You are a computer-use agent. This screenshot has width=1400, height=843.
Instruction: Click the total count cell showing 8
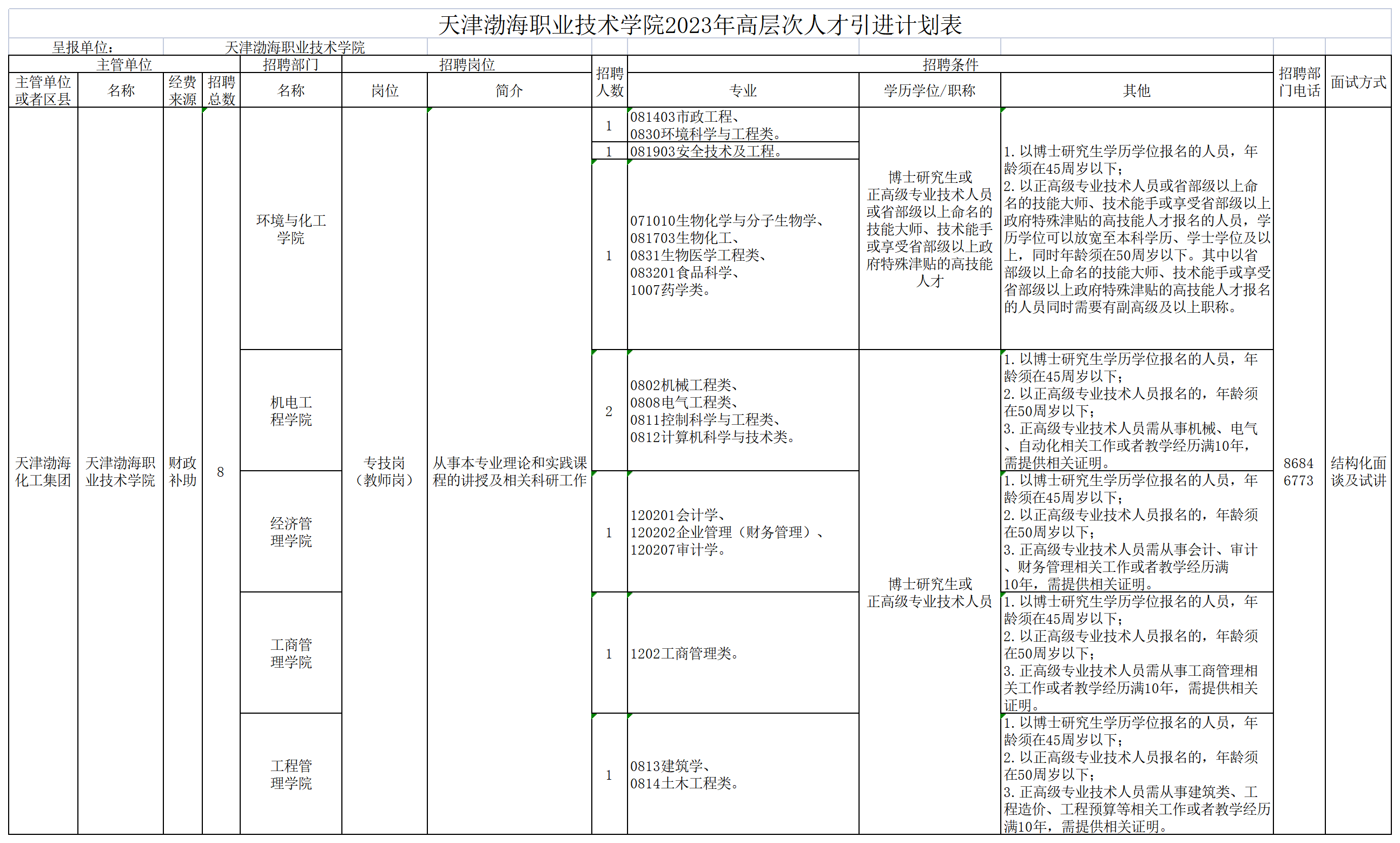tap(221, 471)
